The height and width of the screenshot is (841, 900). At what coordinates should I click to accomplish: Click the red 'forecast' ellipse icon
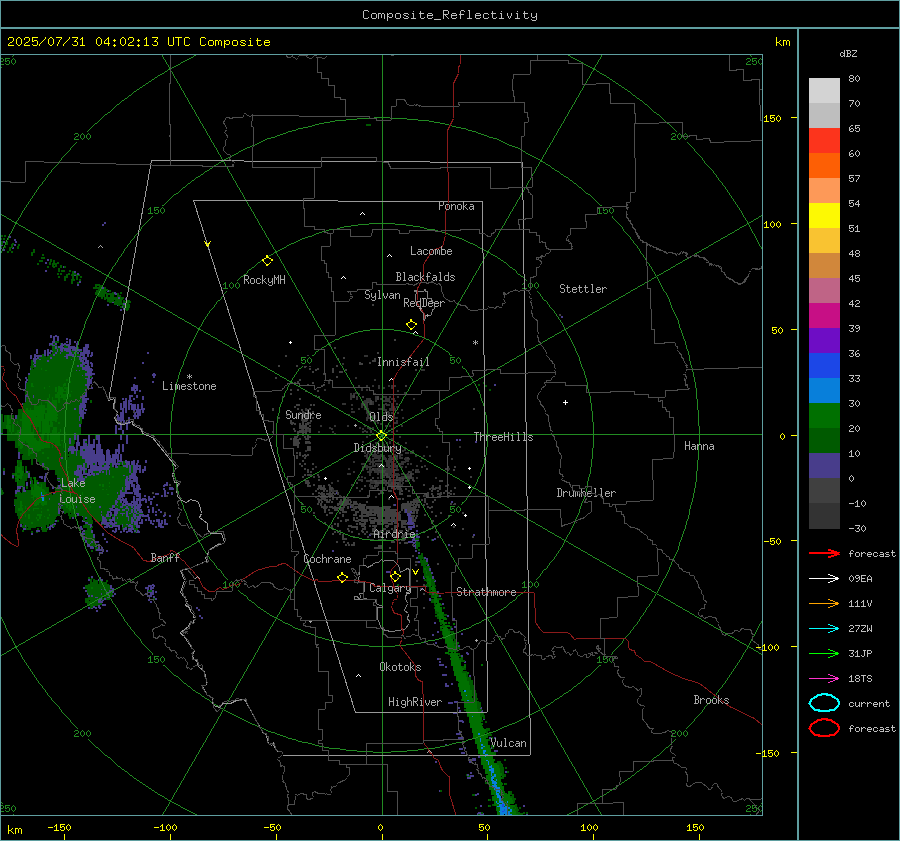pos(824,728)
